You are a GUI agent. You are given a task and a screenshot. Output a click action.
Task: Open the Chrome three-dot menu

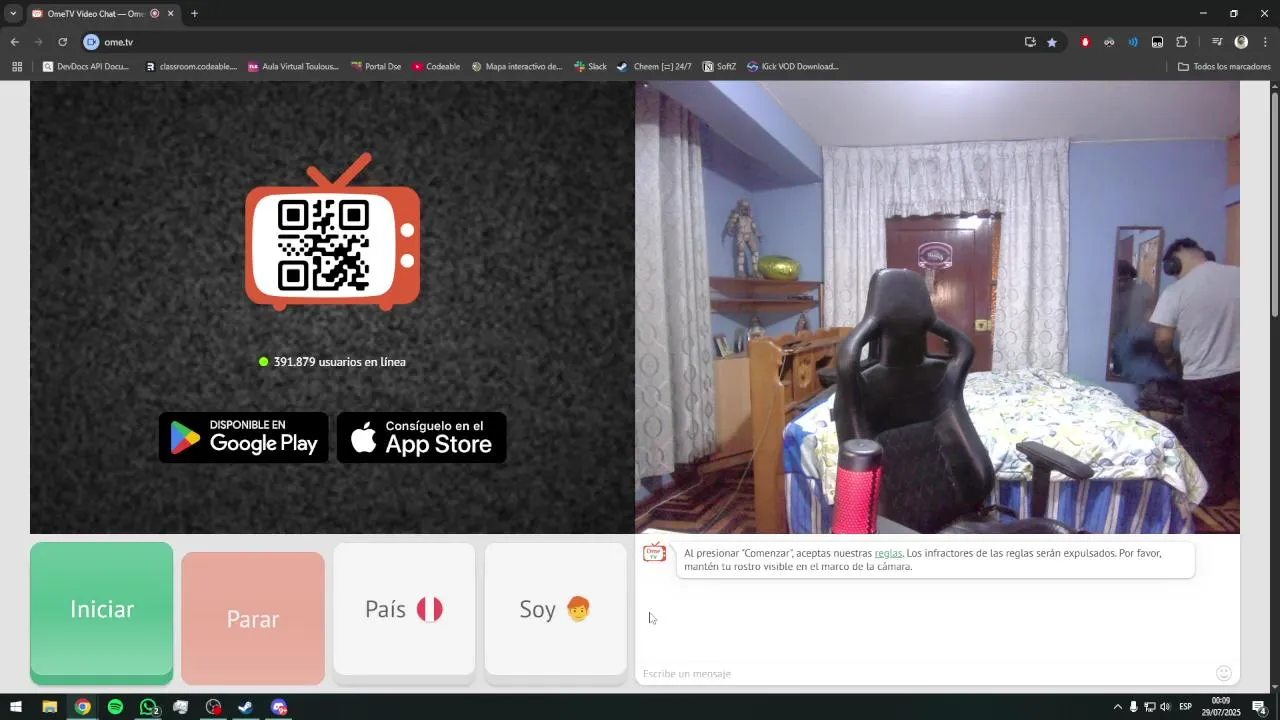point(1265,42)
